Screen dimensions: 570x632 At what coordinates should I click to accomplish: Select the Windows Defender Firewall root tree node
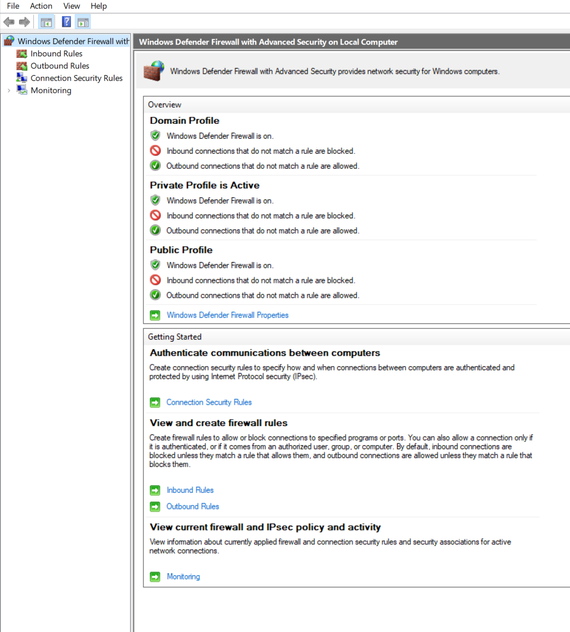(x=73, y=41)
